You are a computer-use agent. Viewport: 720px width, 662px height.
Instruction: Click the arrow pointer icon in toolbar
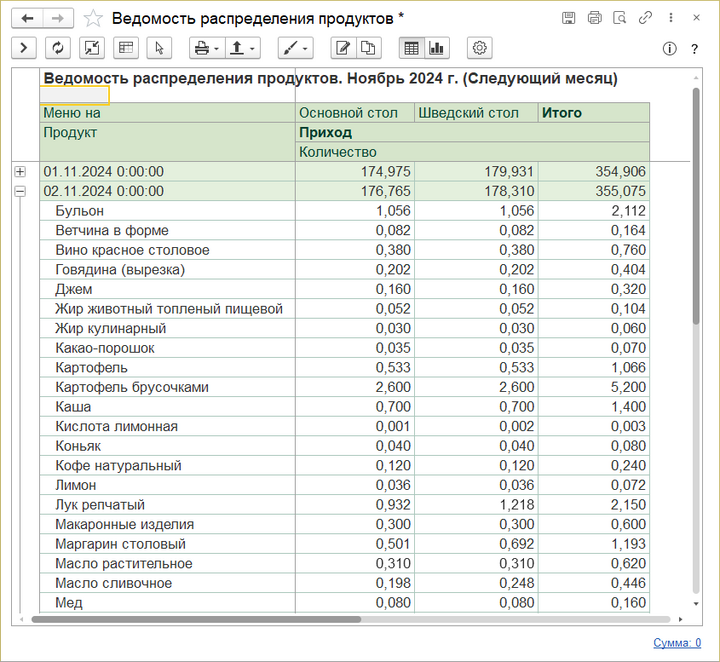point(159,48)
